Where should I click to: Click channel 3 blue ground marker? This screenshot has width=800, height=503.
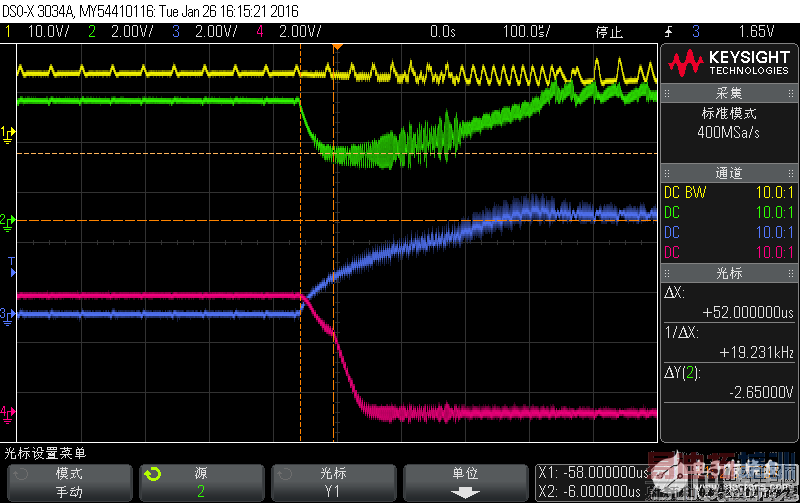pyautogui.click(x=8, y=315)
